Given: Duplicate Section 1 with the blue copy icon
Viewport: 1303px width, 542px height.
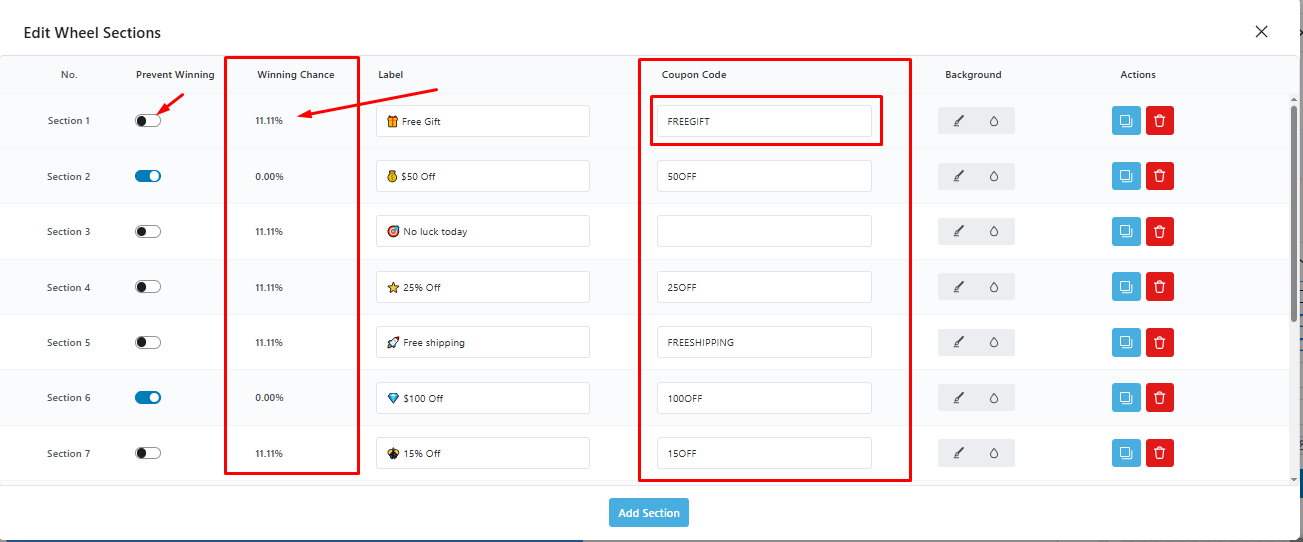Looking at the screenshot, I should tap(1126, 121).
